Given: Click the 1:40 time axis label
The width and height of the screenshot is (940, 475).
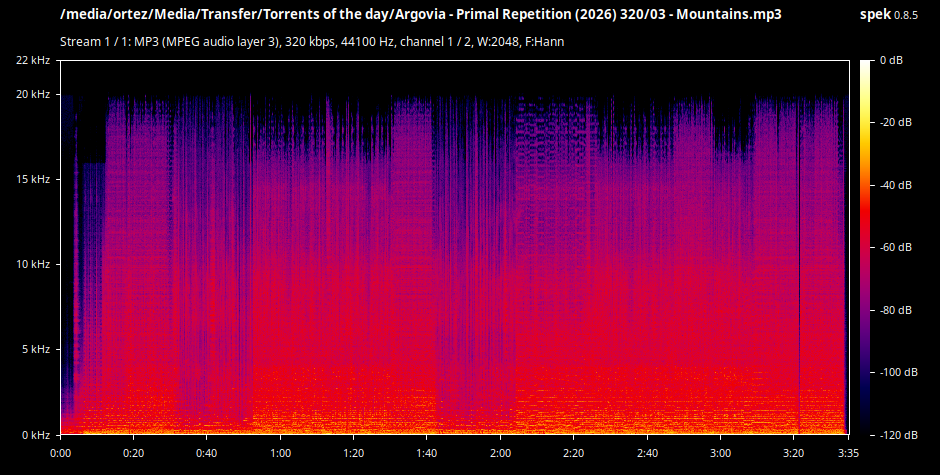Looking at the screenshot, I should click(427, 453).
